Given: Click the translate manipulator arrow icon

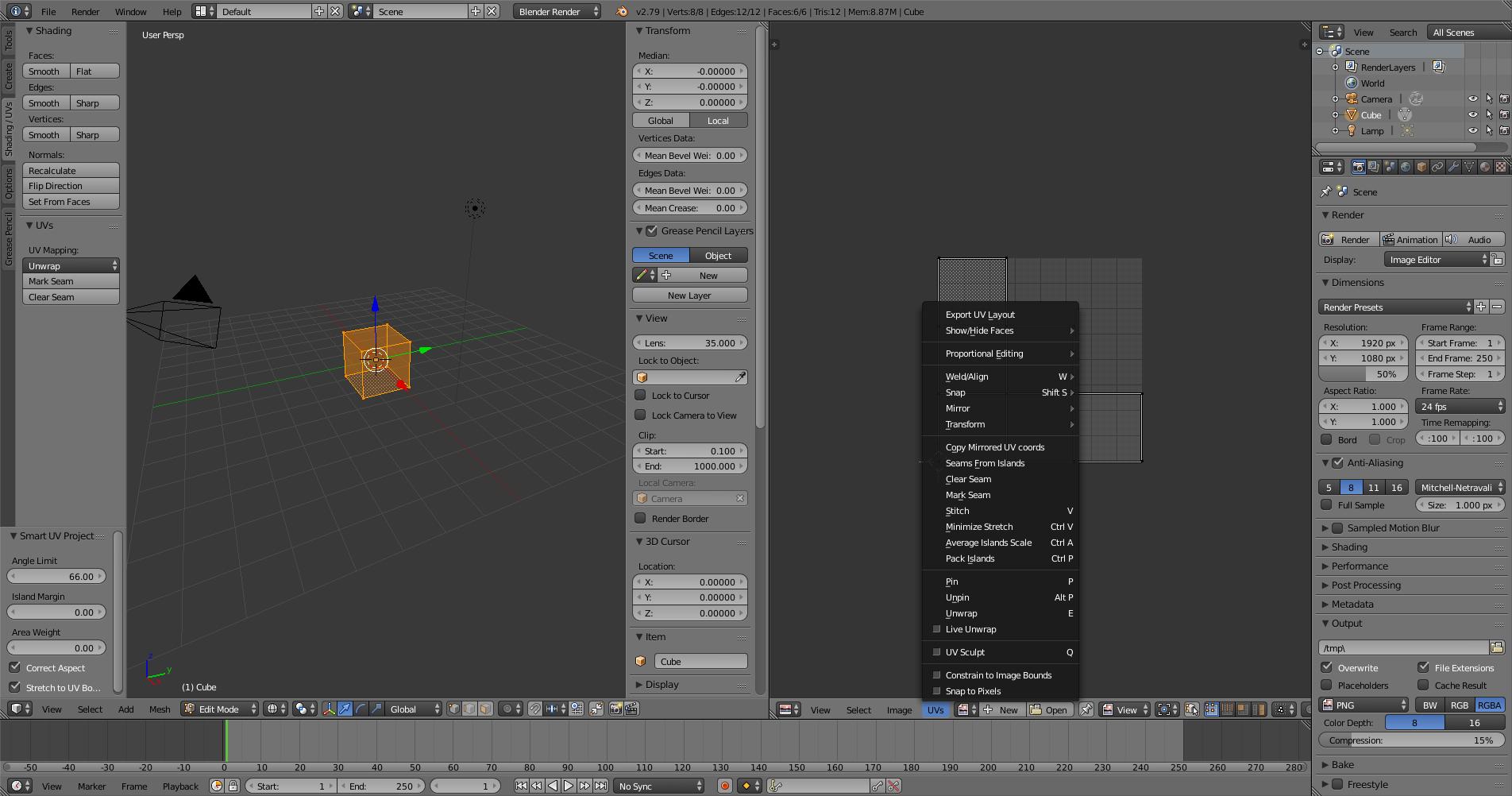Looking at the screenshot, I should tap(345, 709).
